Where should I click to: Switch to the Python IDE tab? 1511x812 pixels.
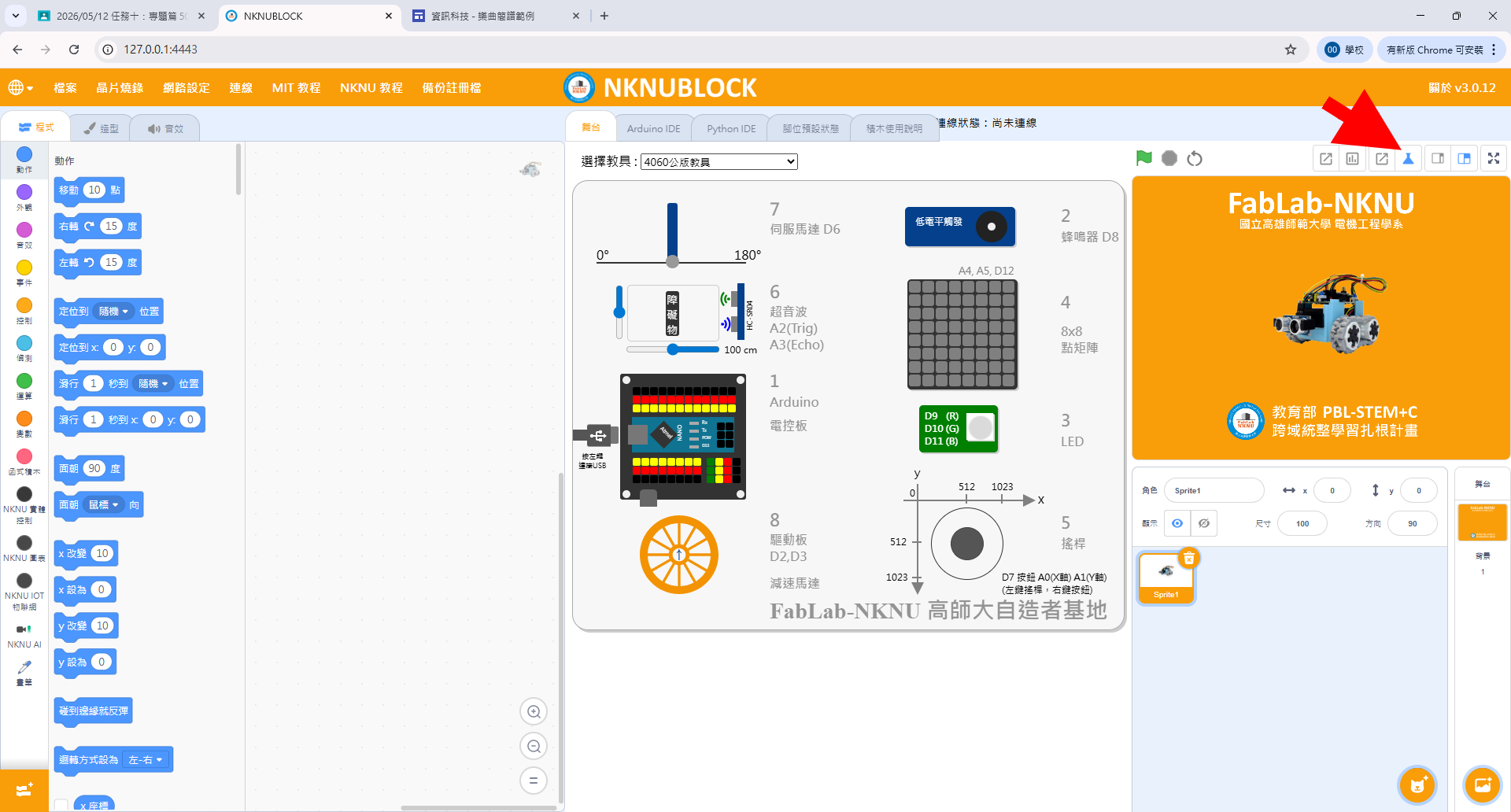click(x=731, y=128)
